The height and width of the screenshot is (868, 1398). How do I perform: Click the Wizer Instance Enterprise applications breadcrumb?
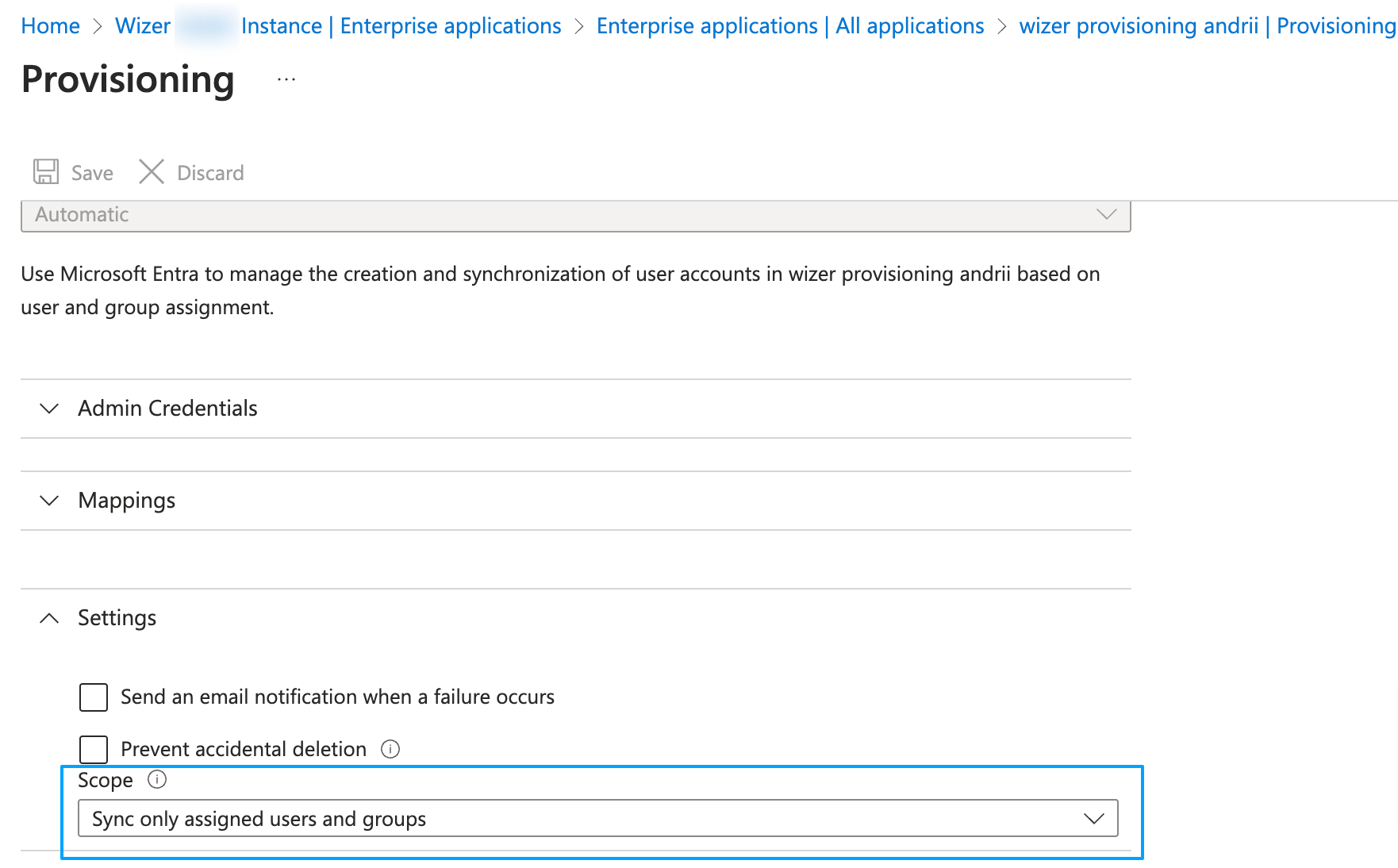coord(337,25)
